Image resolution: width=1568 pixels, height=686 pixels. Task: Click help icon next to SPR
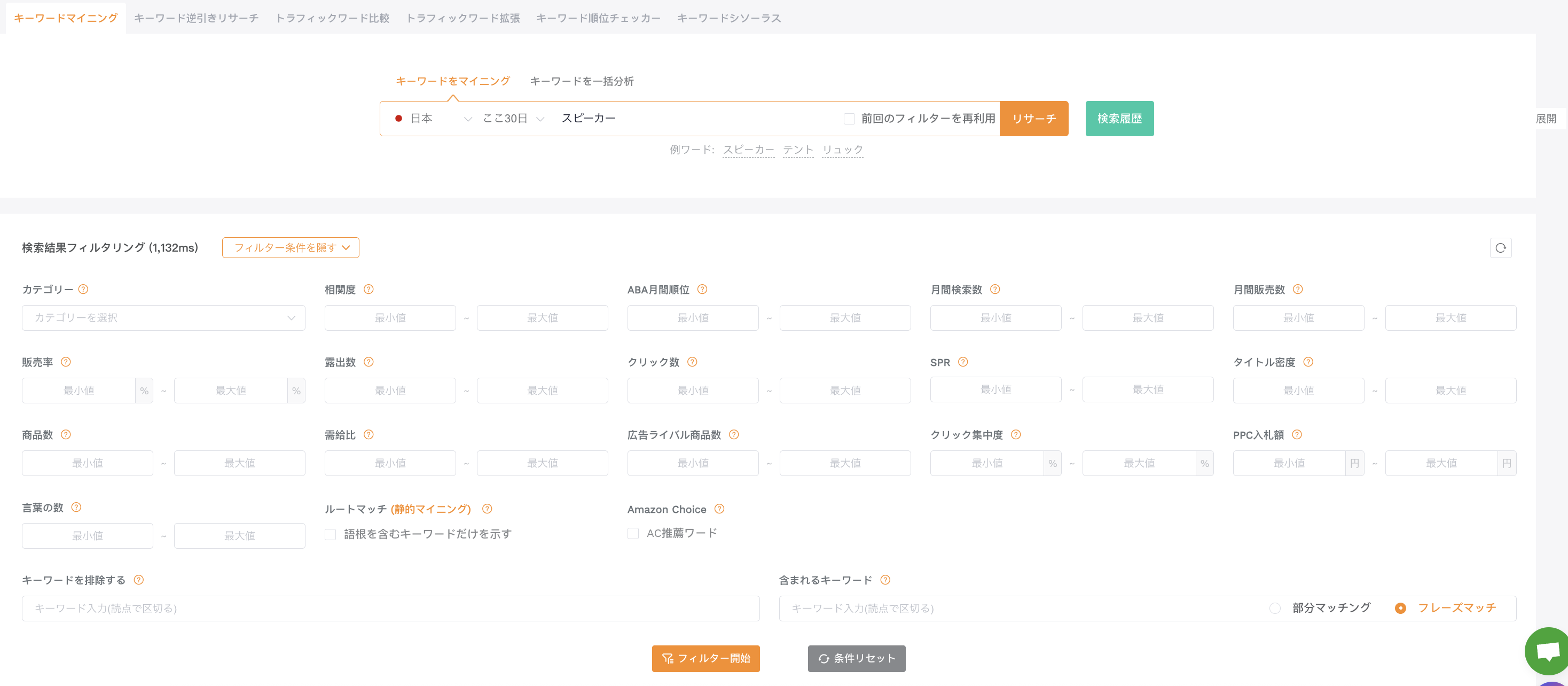click(x=962, y=362)
